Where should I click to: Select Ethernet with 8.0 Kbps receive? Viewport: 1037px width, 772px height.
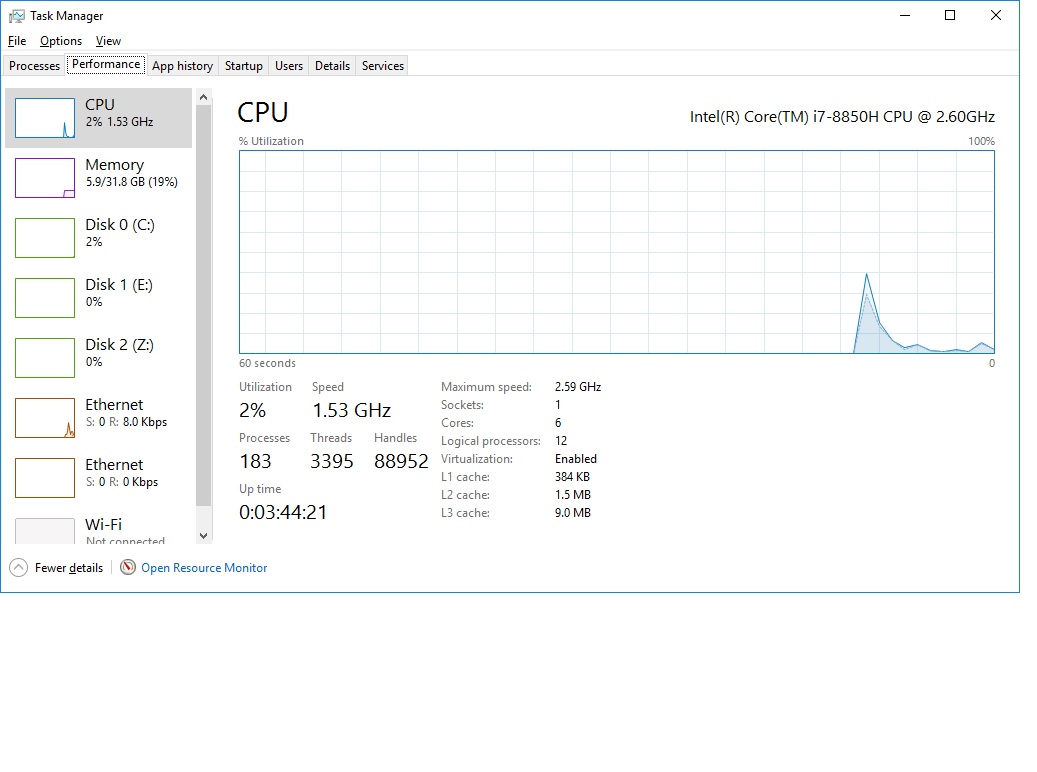tap(99, 417)
